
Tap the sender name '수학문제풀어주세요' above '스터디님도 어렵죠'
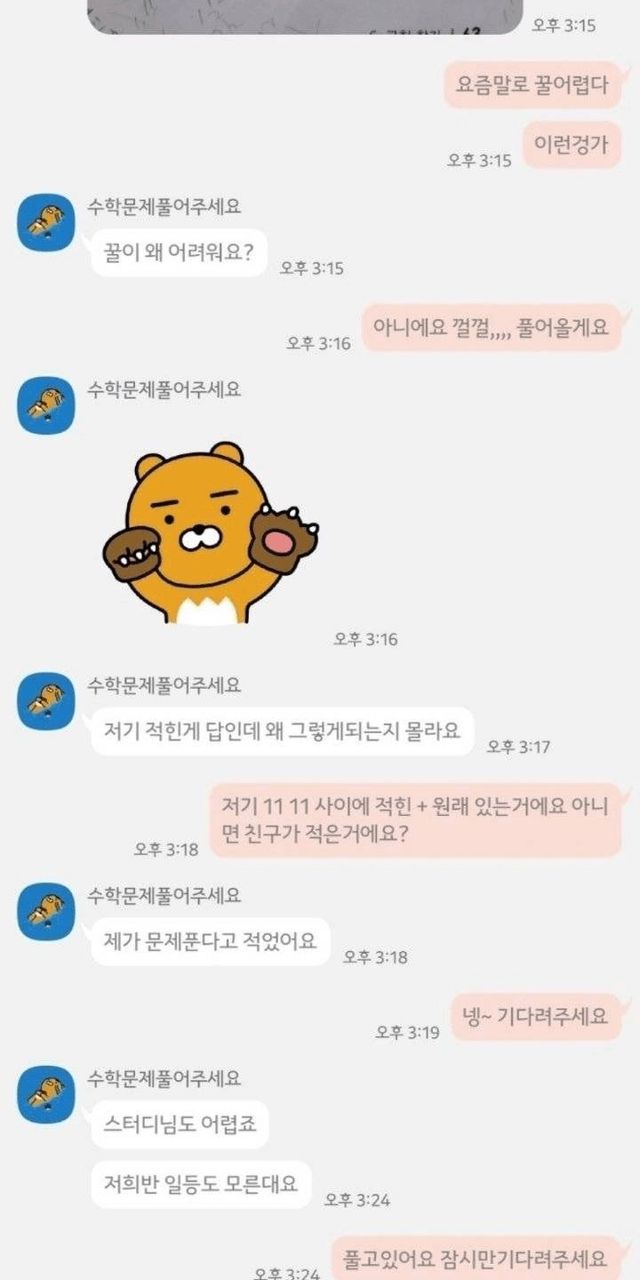coord(164,1079)
